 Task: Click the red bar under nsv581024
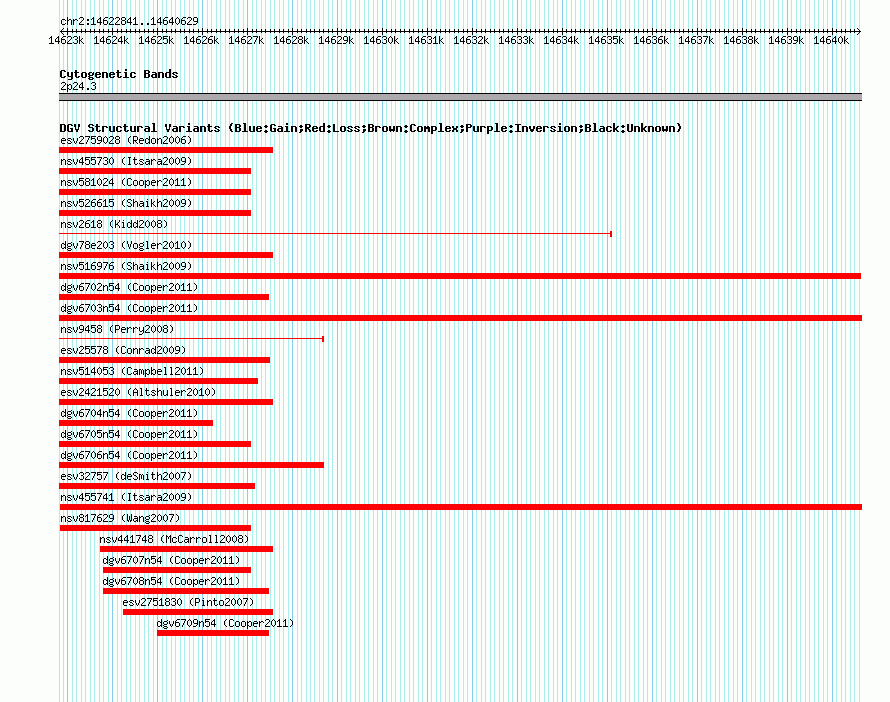(x=155, y=192)
